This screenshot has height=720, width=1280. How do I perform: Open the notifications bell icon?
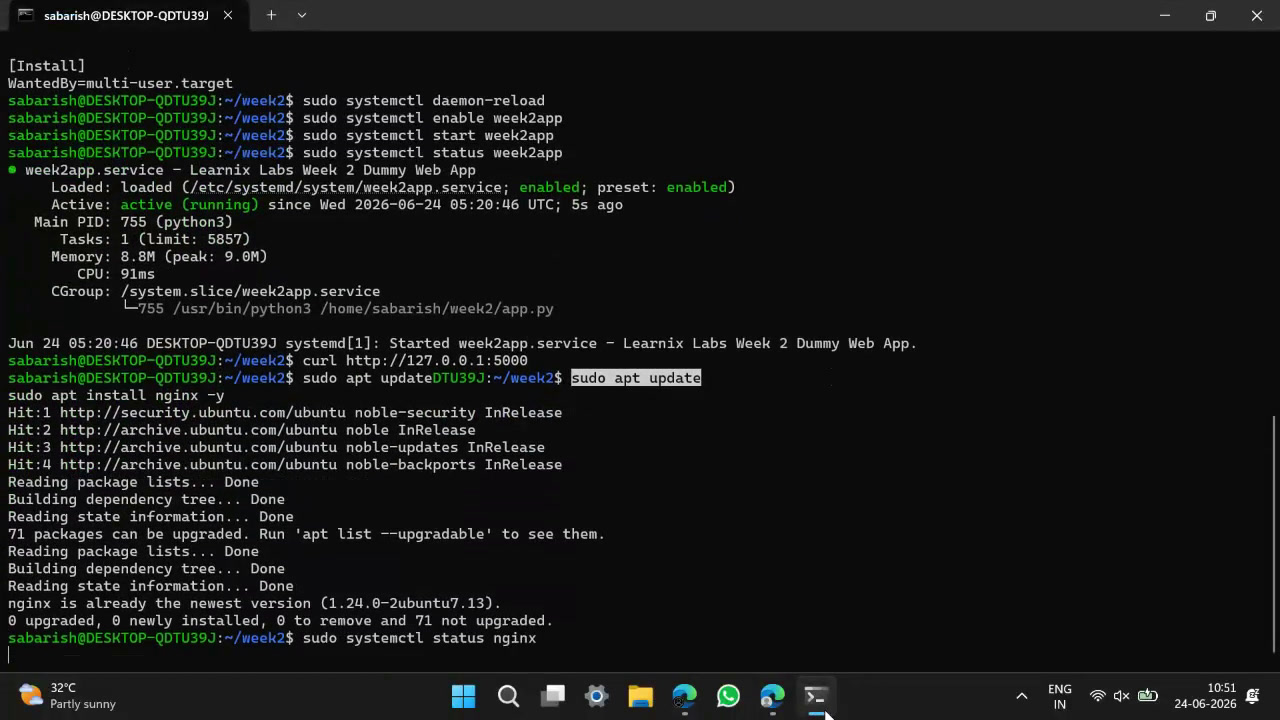(1253, 696)
